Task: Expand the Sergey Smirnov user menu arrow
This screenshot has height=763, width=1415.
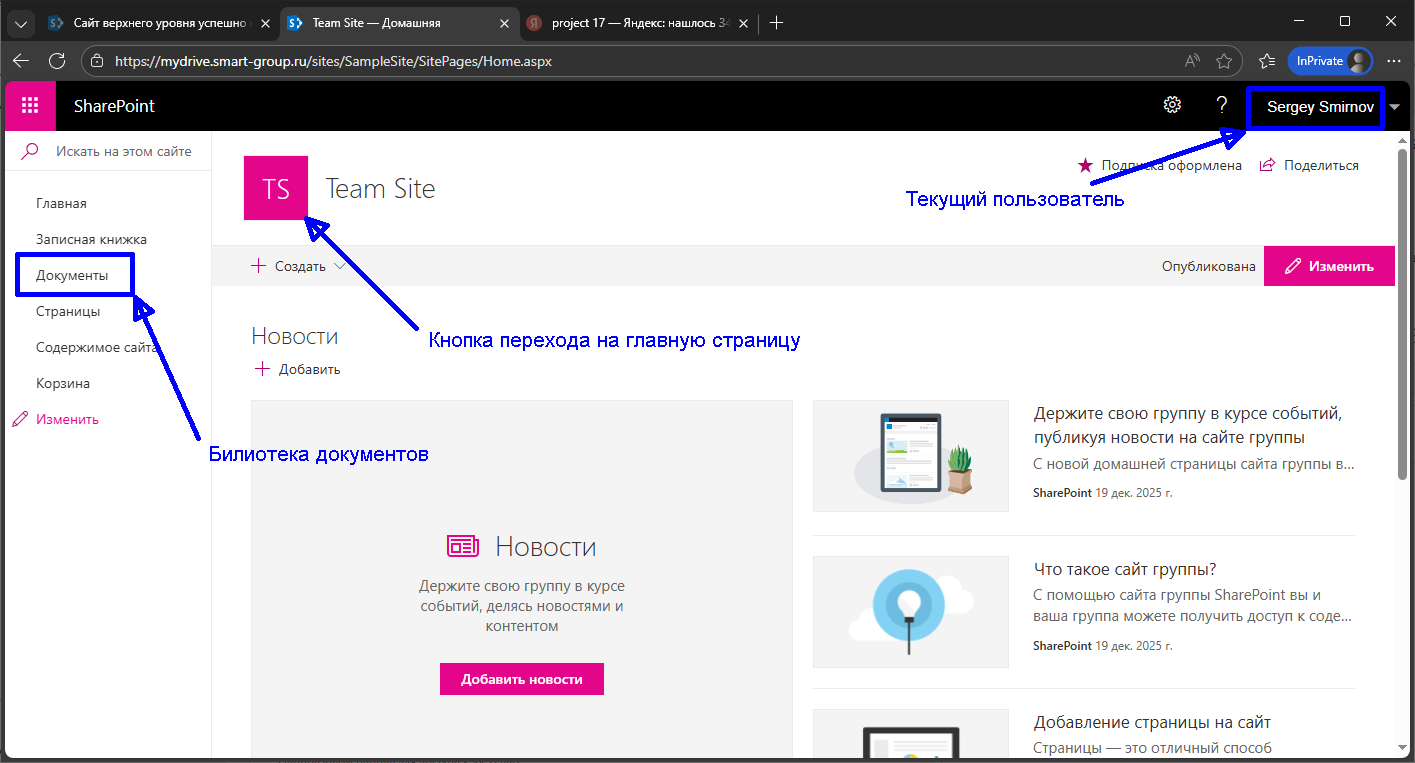Action: (1395, 107)
